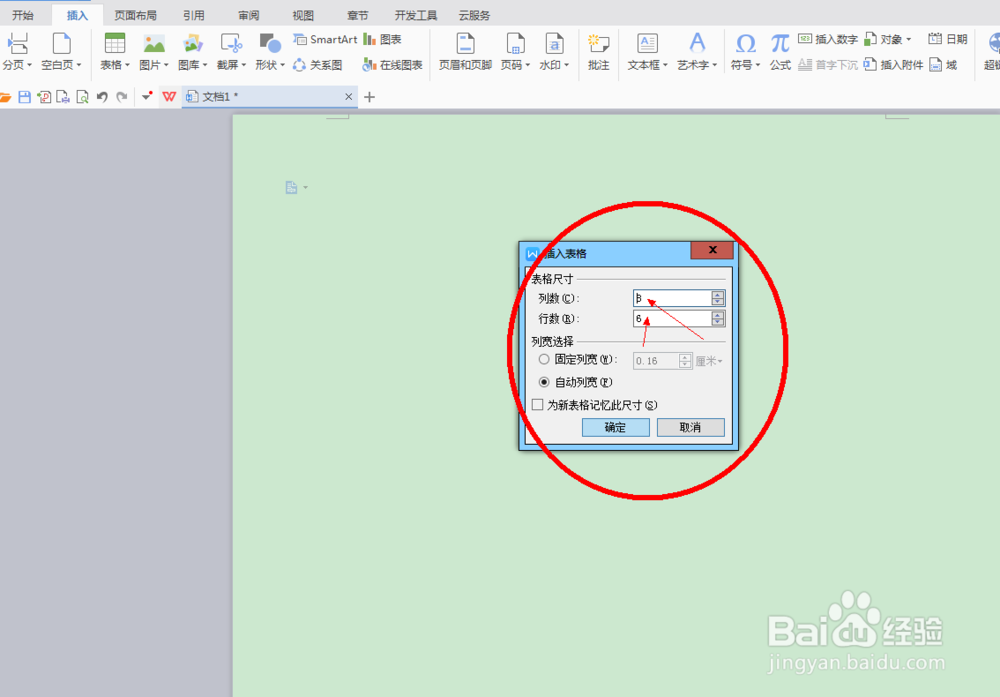Open a new document tab with plus
The image size is (1000, 697).
tap(369, 97)
